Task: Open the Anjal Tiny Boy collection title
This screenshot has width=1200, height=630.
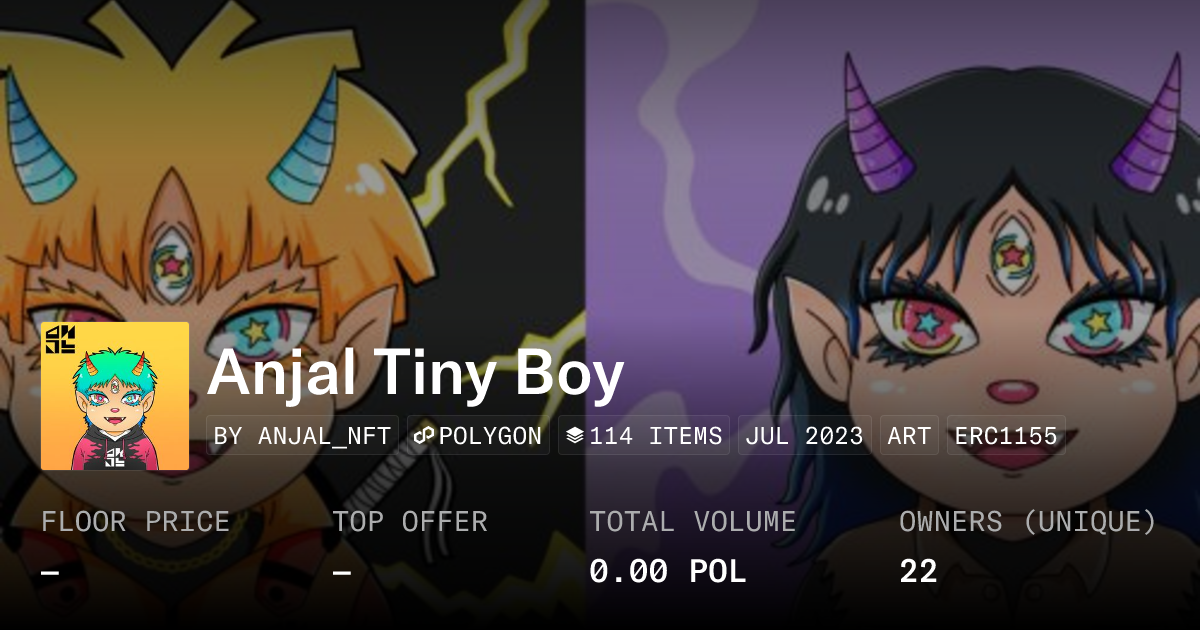Action: [416, 374]
